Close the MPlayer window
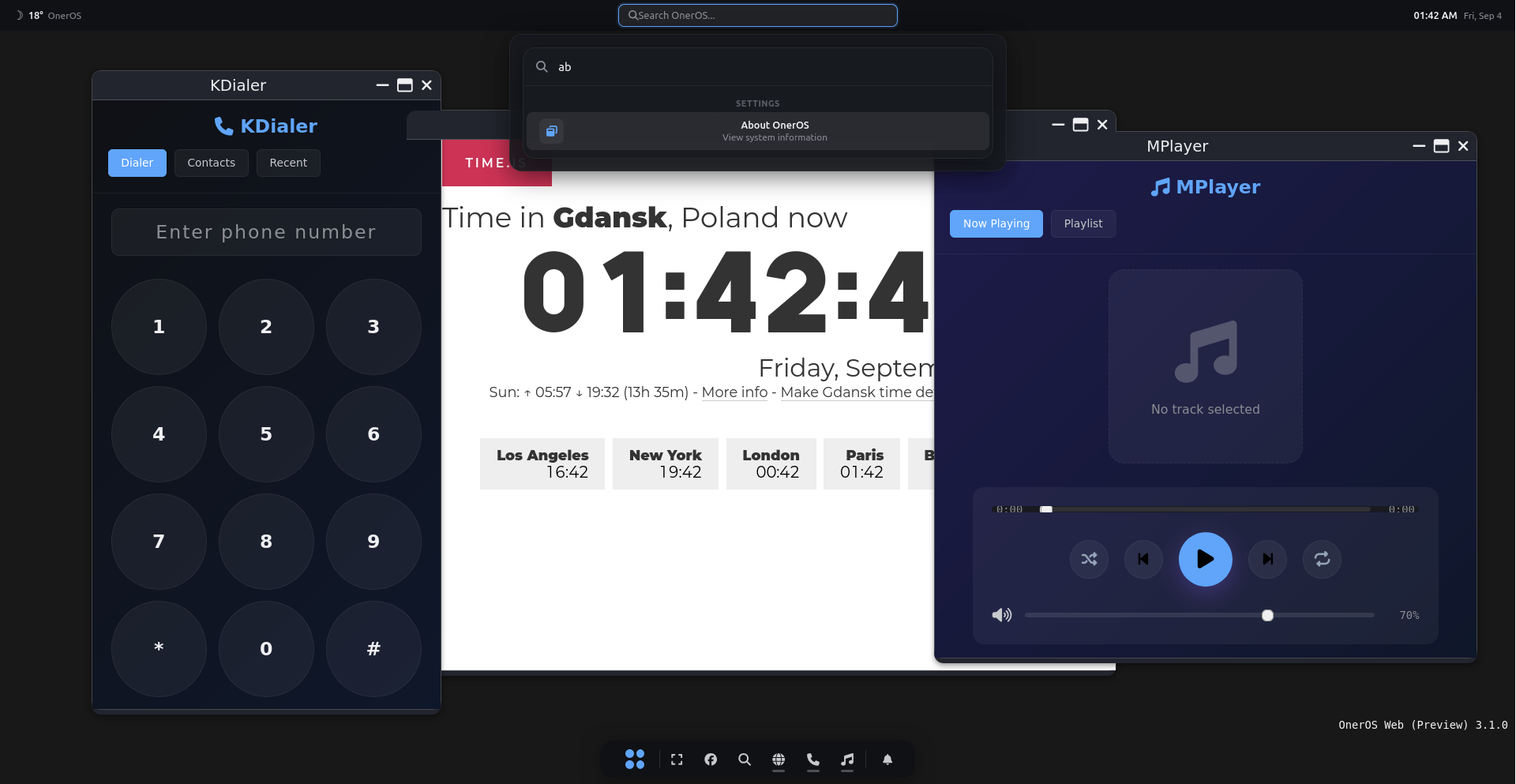 (x=1463, y=146)
